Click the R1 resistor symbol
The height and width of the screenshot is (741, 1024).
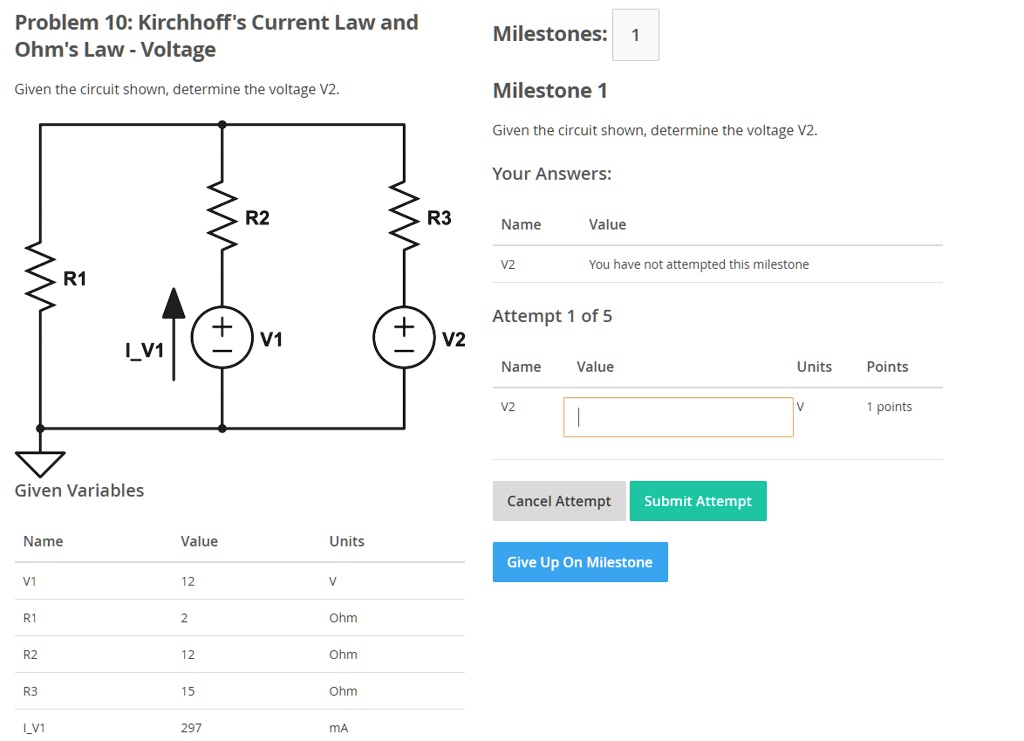39,273
